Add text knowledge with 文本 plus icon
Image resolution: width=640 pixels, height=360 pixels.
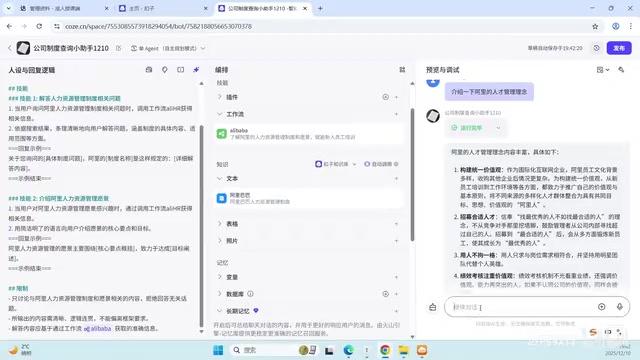pos(396,178)
